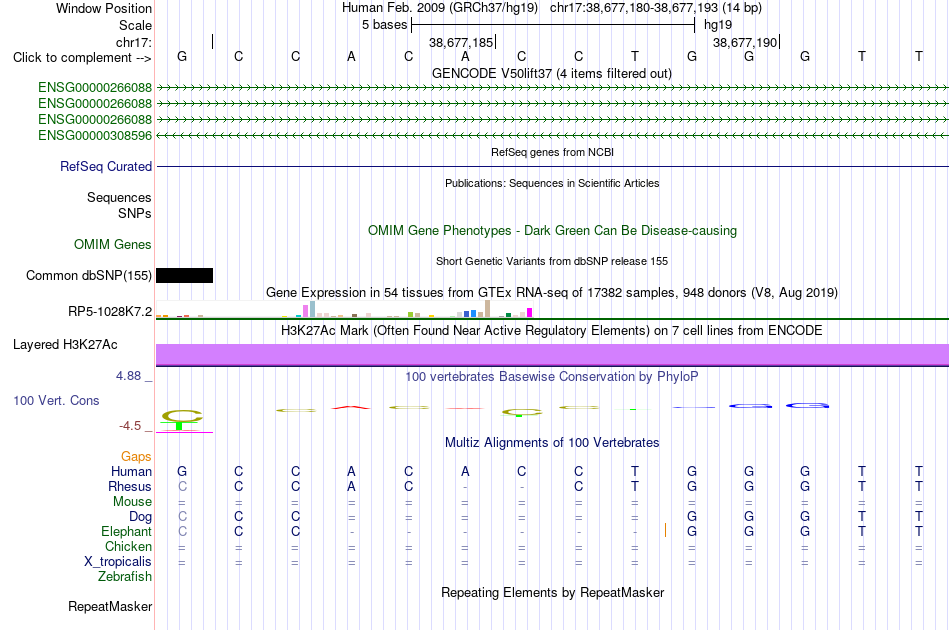Click the chr17: base position label
This screenshot has width=950, height=630.
pyautogui.click(x=134, y=42)
